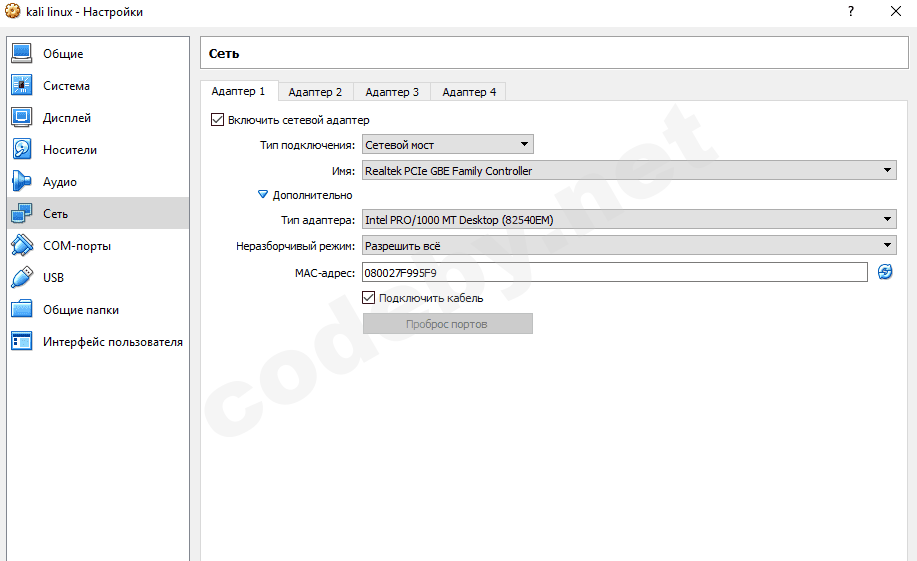Screen dimensions: 917x561
Task: Click the System (Система) chip icon
Action: coord(22,85)
